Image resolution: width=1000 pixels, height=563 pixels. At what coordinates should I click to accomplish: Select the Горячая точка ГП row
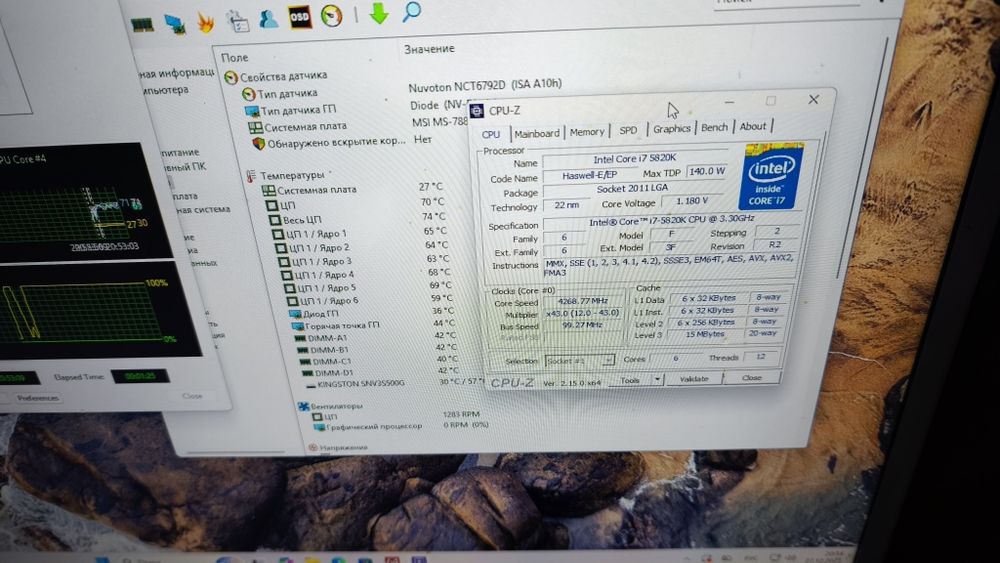[x=374, y=325]
